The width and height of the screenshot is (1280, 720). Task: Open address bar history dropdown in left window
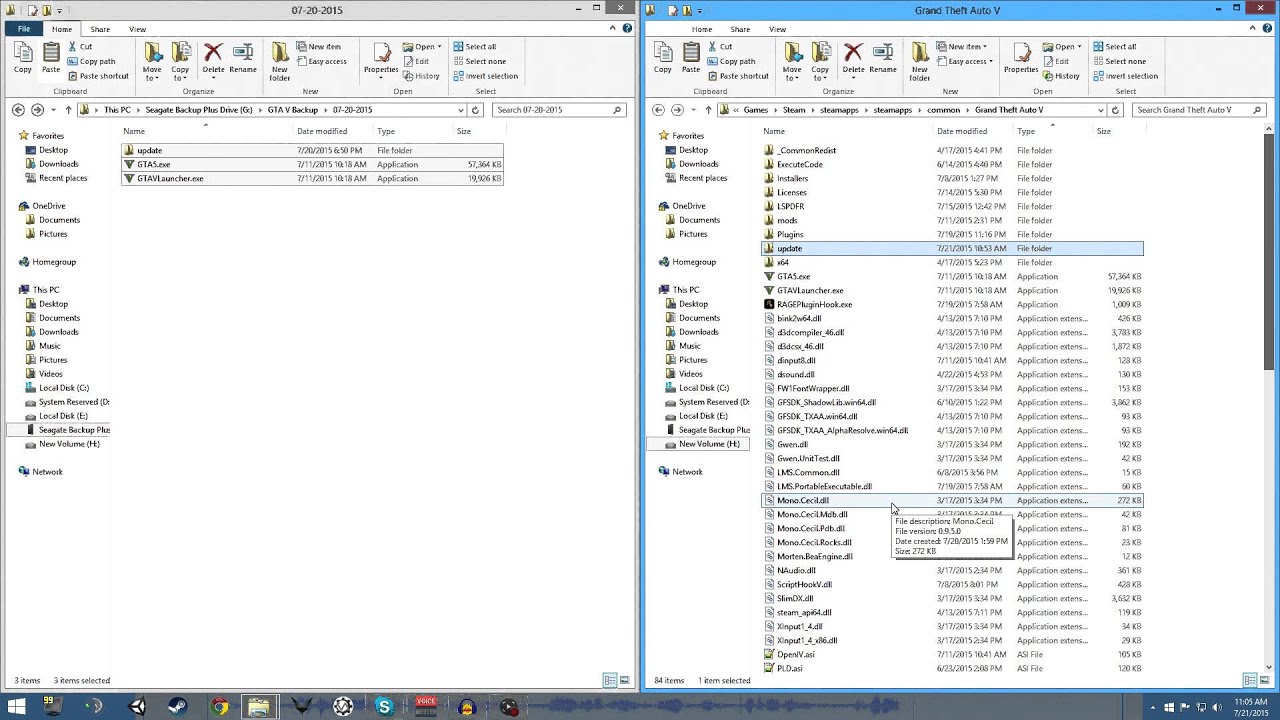coord(461,110)
